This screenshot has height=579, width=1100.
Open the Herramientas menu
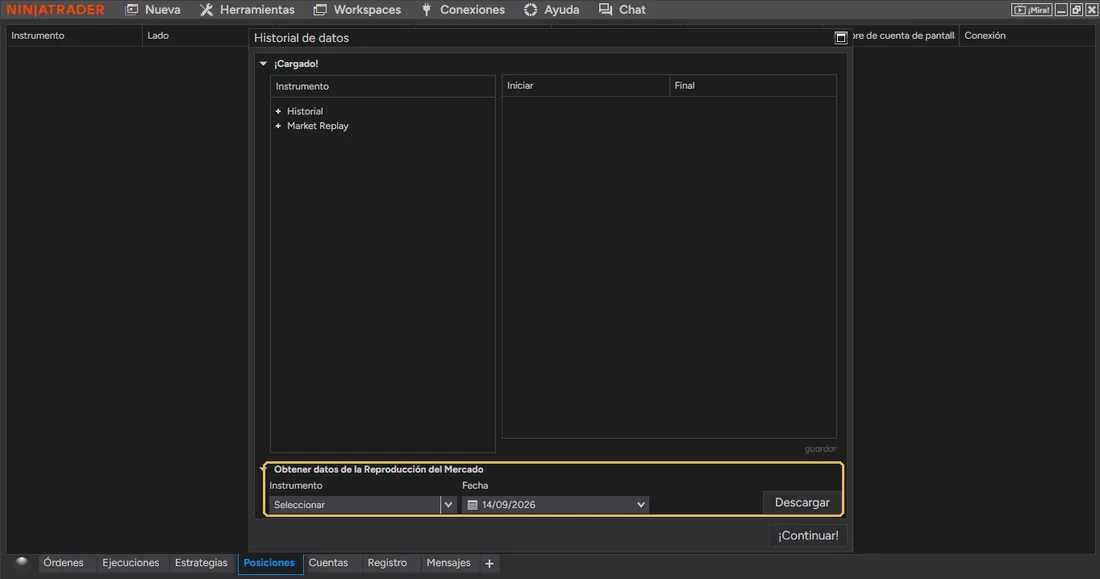(x=247, y=10)
